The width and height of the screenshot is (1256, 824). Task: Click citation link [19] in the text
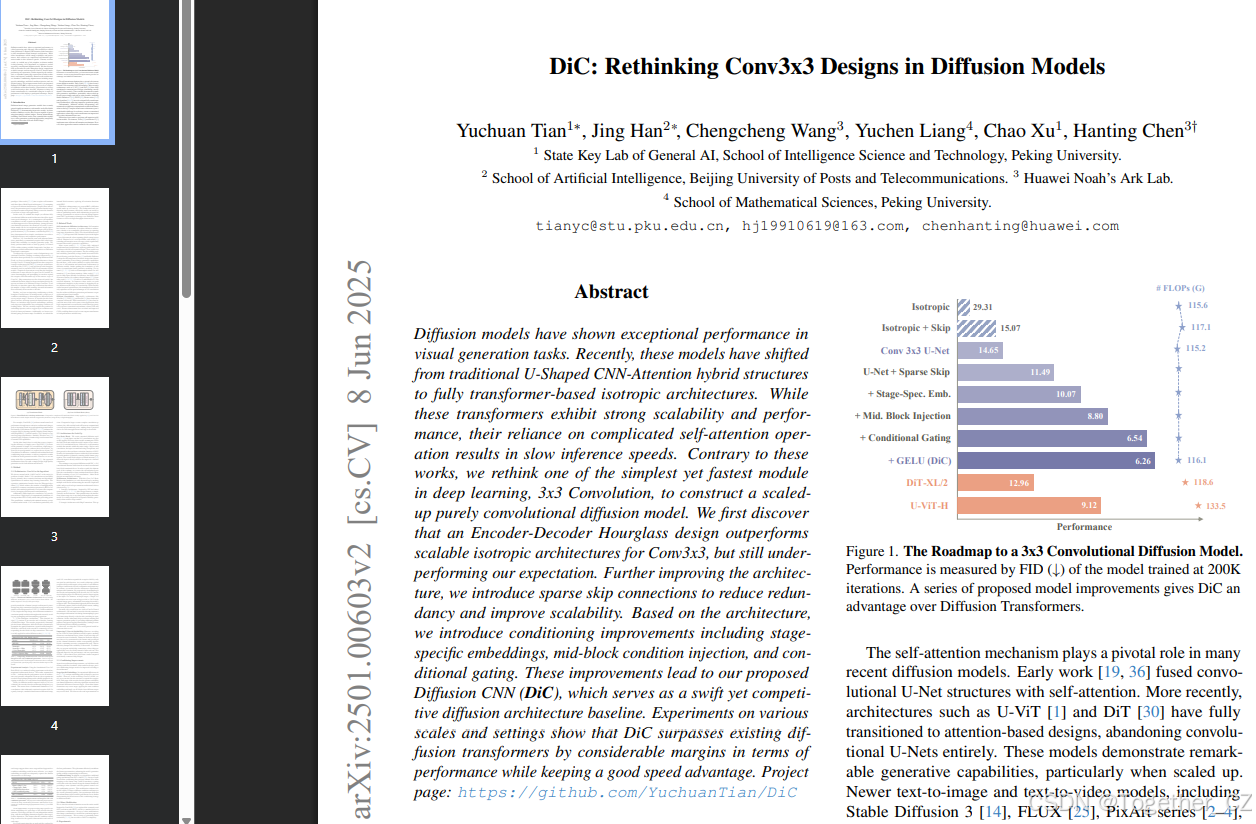pos(1113,672)
